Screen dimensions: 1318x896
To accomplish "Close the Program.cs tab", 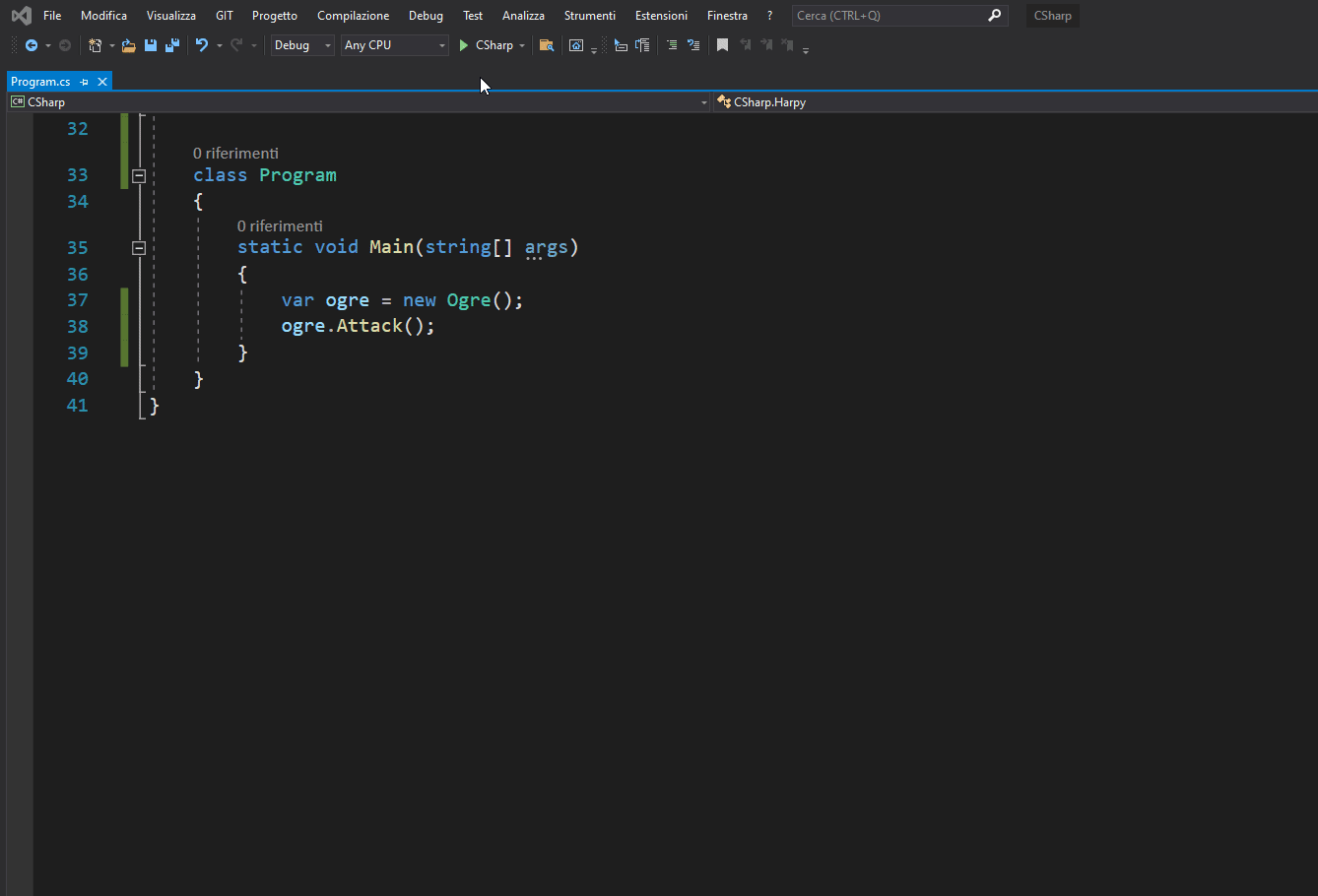I will click(x=102, y=82).
